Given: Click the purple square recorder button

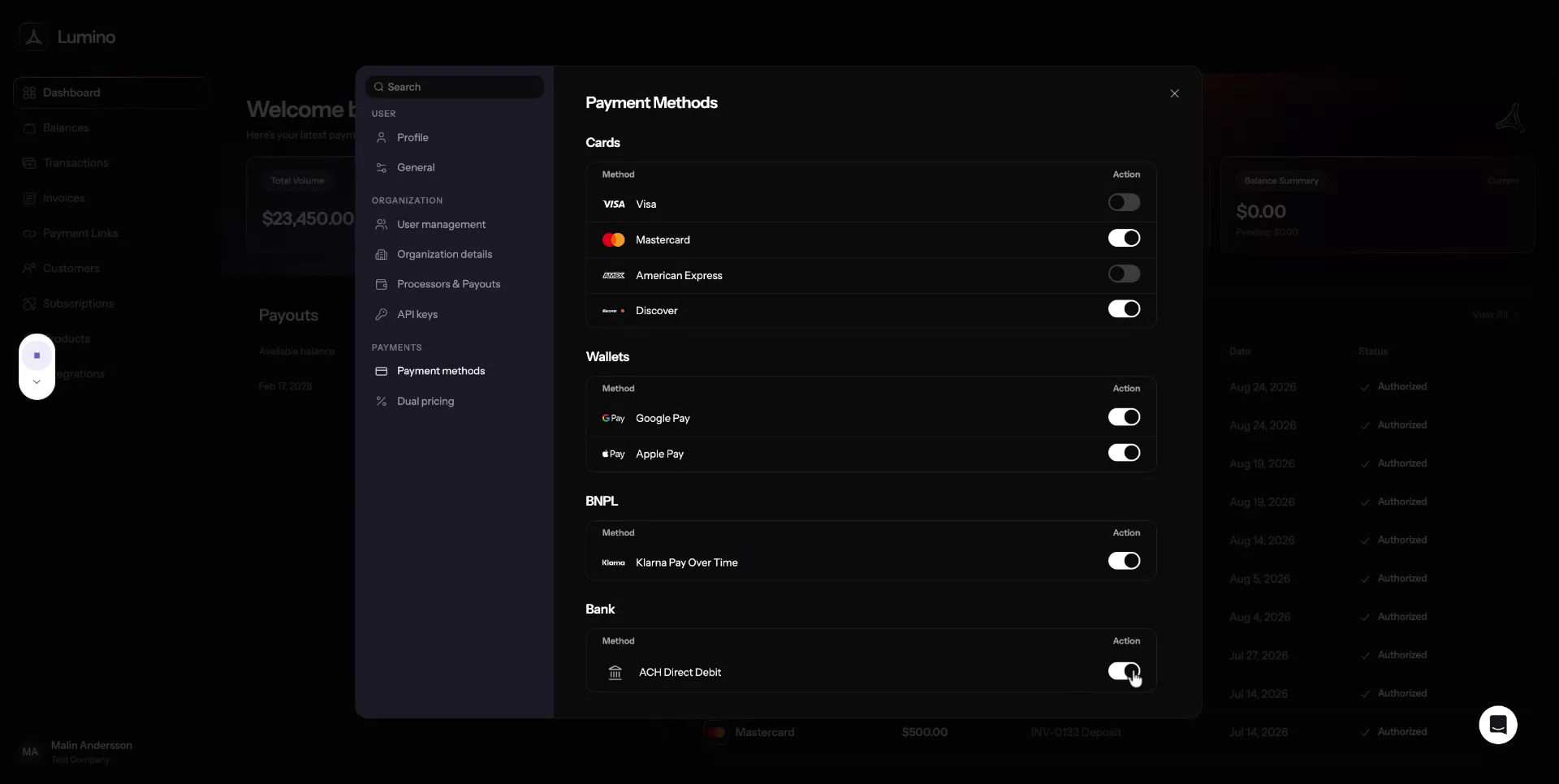Looking at the screenshot, I should pos(37,355).
